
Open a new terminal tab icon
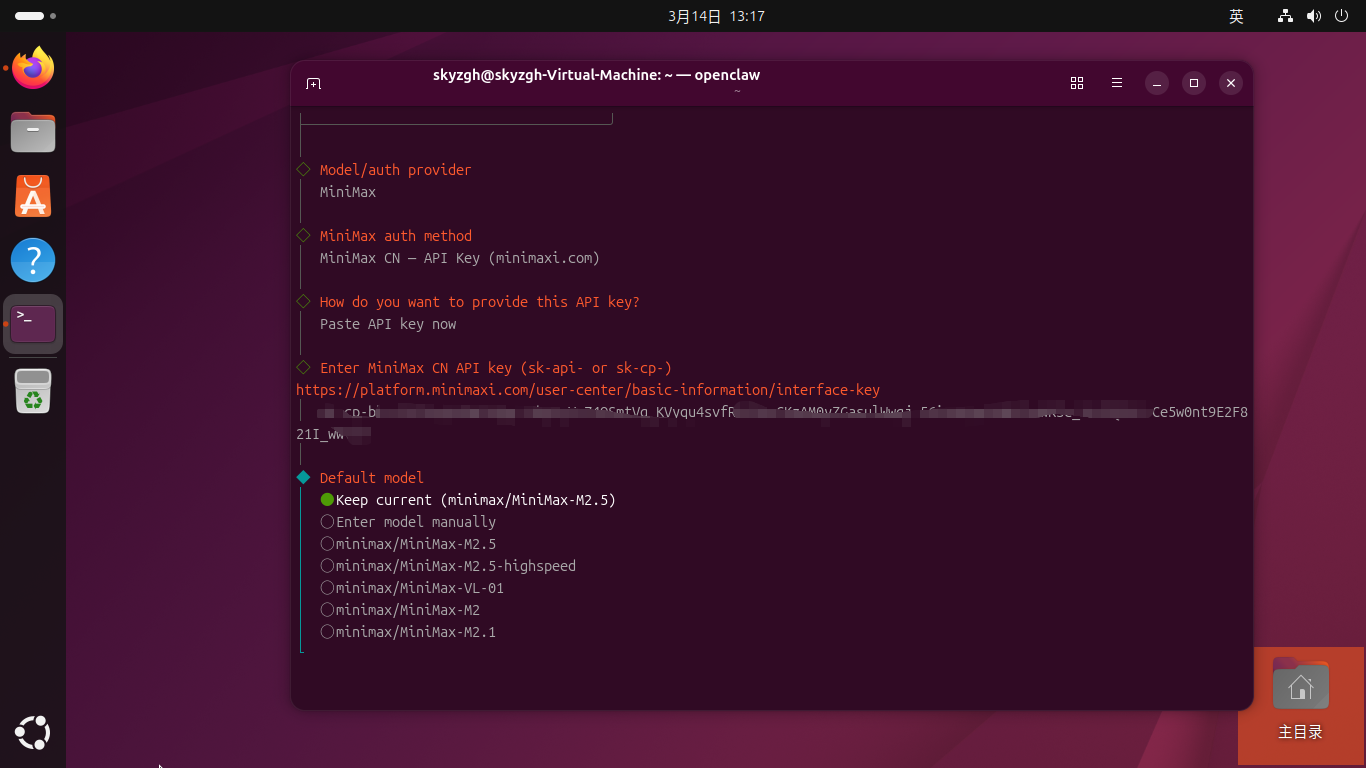(x=313, y=84)
